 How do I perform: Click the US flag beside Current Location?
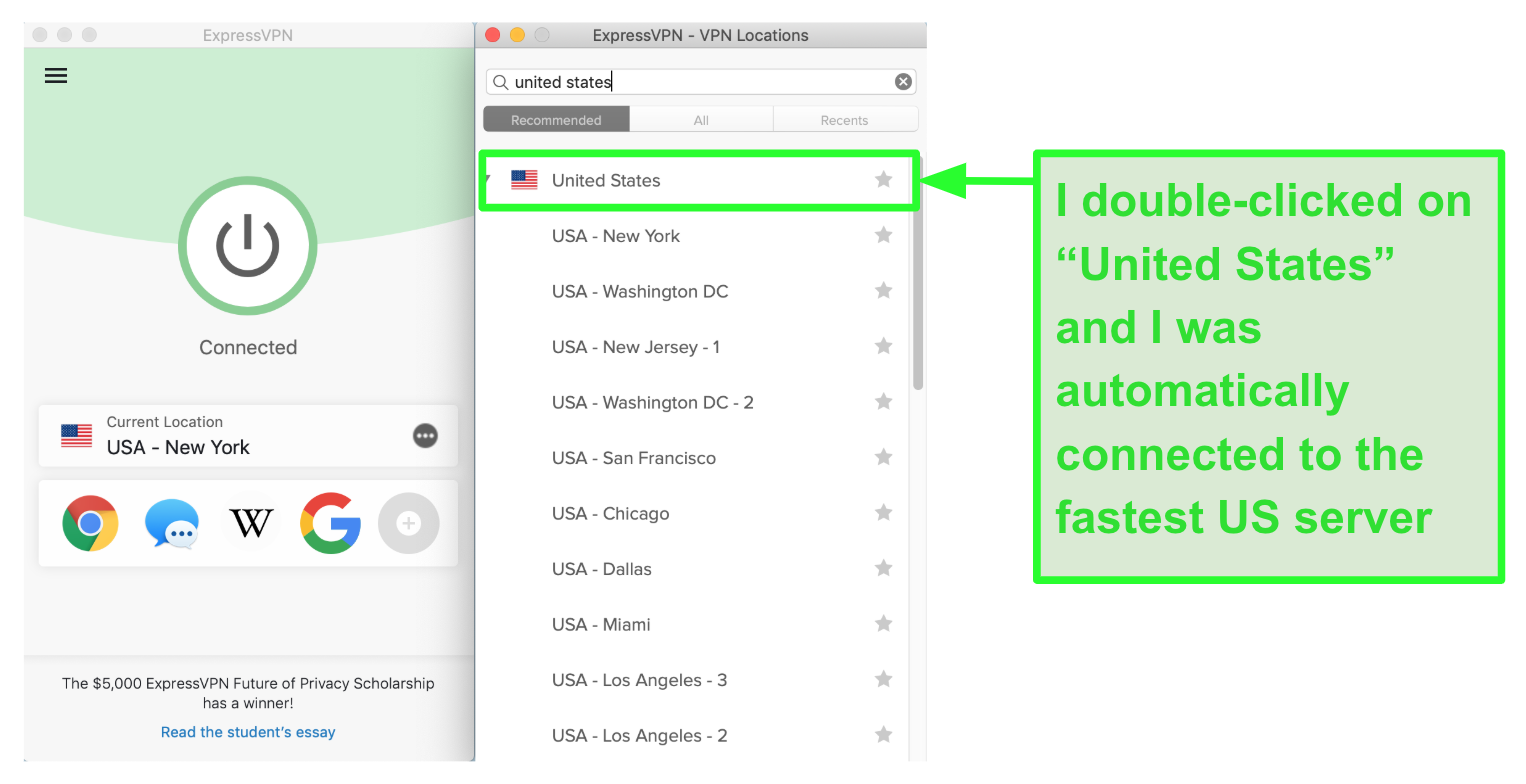[x=76, y=436]
